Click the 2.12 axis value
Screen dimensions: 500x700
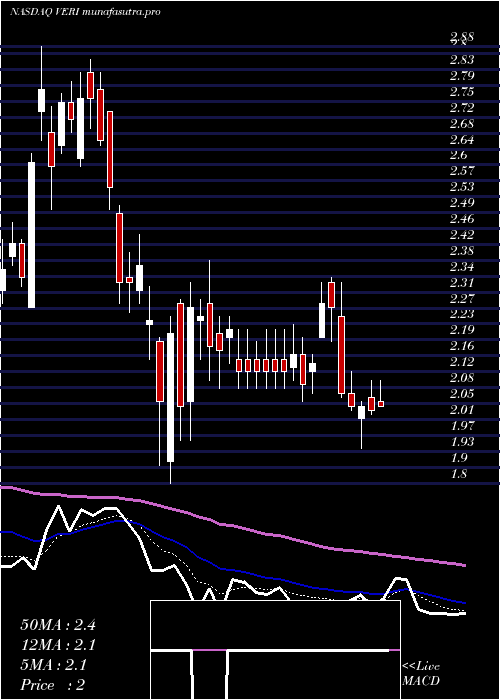pos(462,362)
